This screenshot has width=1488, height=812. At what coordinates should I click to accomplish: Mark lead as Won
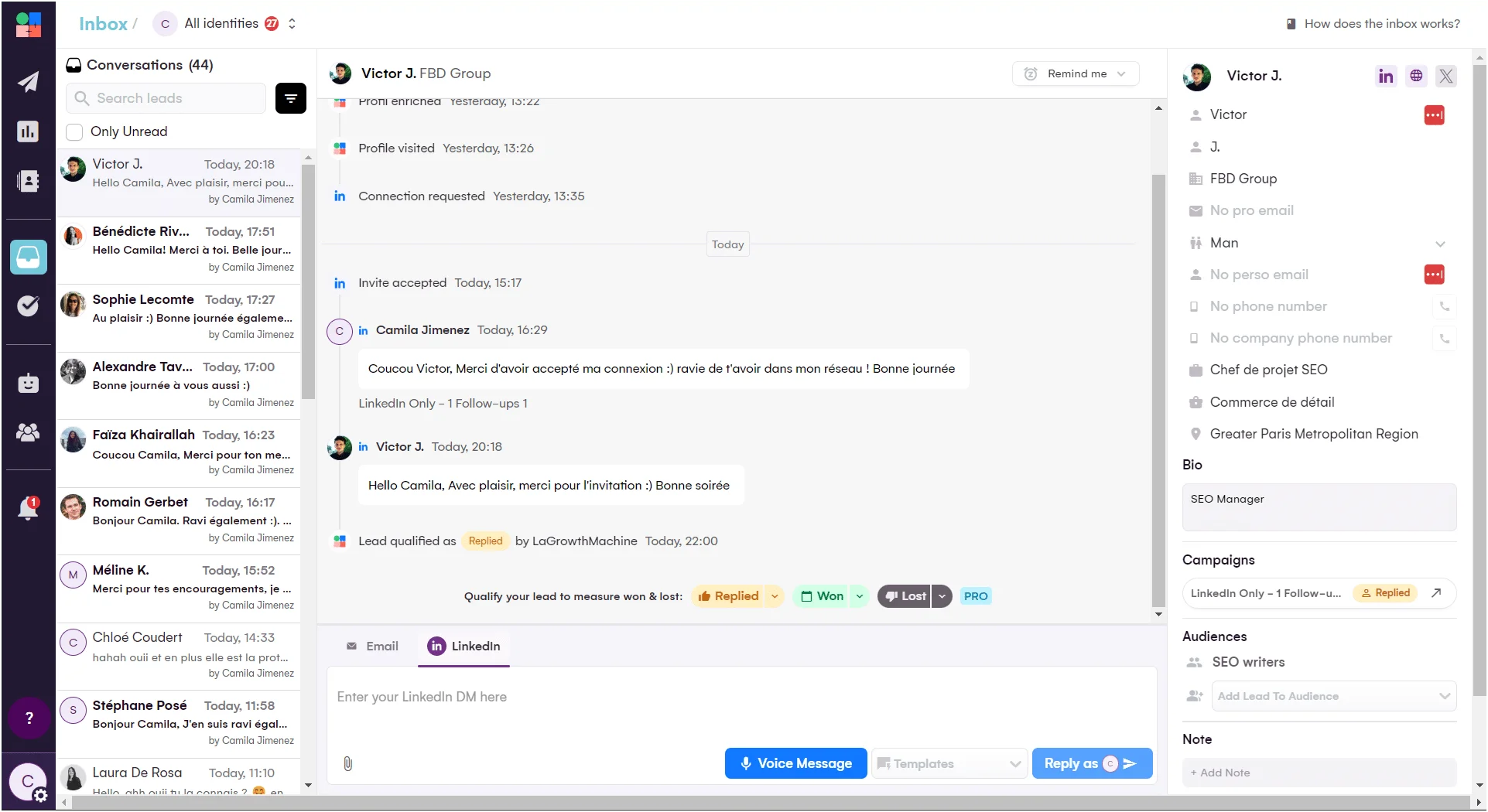point(822,596)
